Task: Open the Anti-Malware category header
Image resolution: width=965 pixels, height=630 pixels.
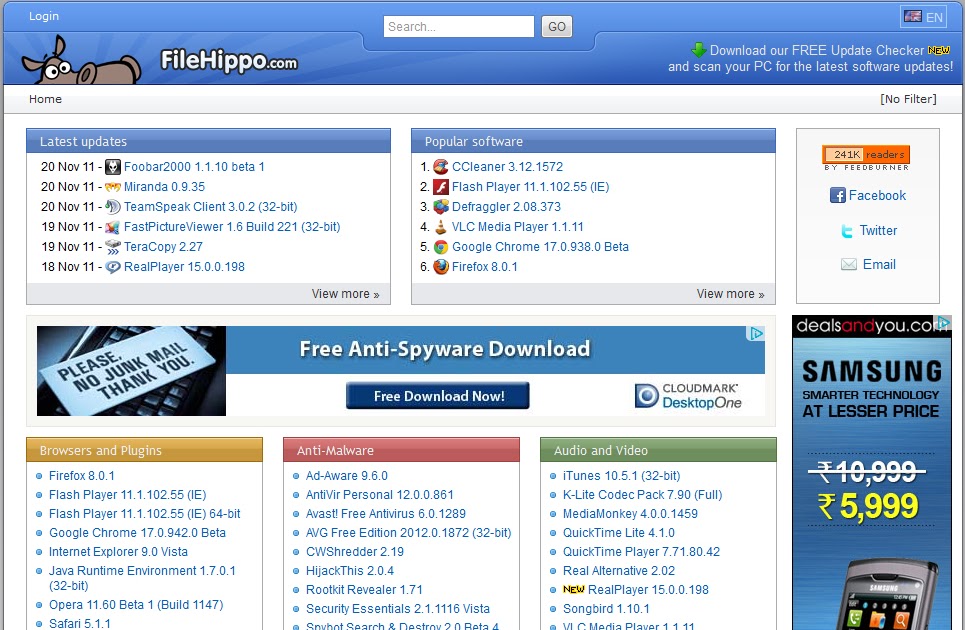Action: click(x=401, y=450)
